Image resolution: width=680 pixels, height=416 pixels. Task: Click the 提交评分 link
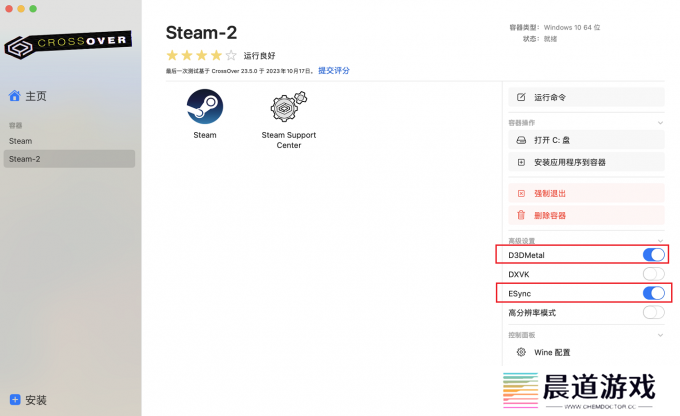point(333,70)
